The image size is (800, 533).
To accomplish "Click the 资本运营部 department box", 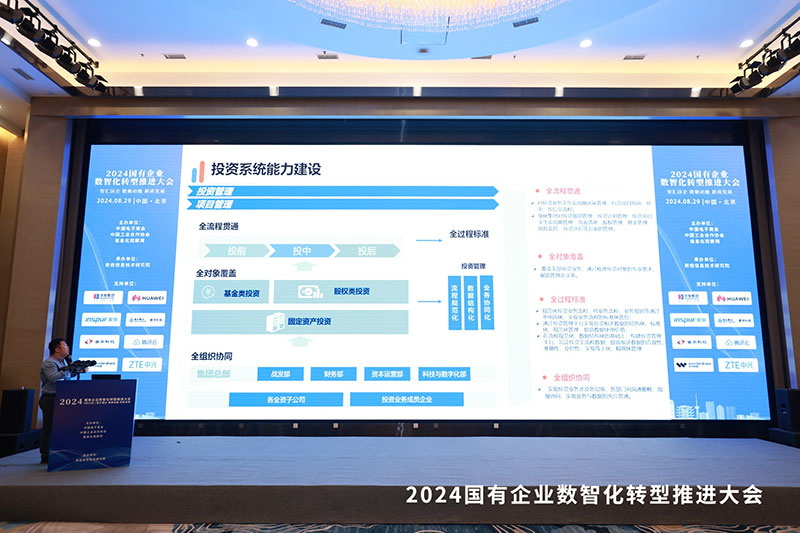I will pyautogui.click(x=387, y=374).
